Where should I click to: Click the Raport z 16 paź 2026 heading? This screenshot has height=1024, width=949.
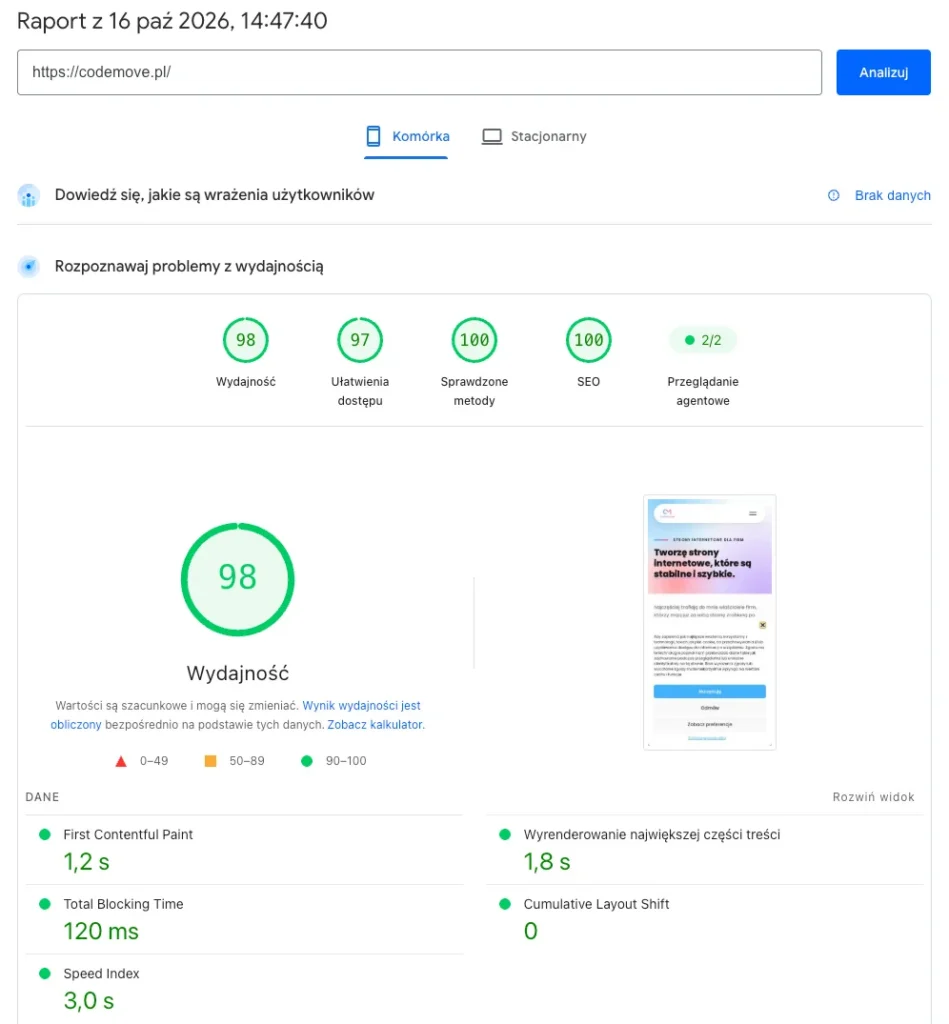(x=172, y=21)
